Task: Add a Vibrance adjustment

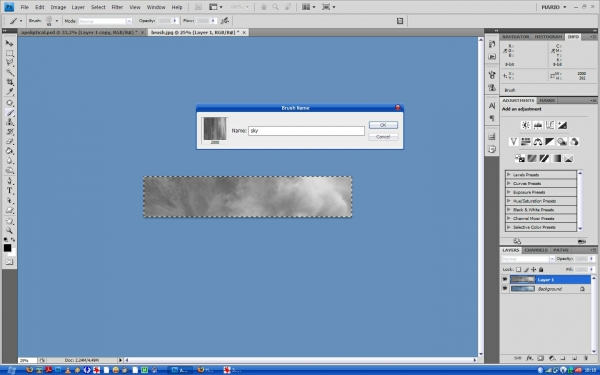Action: coord(514,142)
